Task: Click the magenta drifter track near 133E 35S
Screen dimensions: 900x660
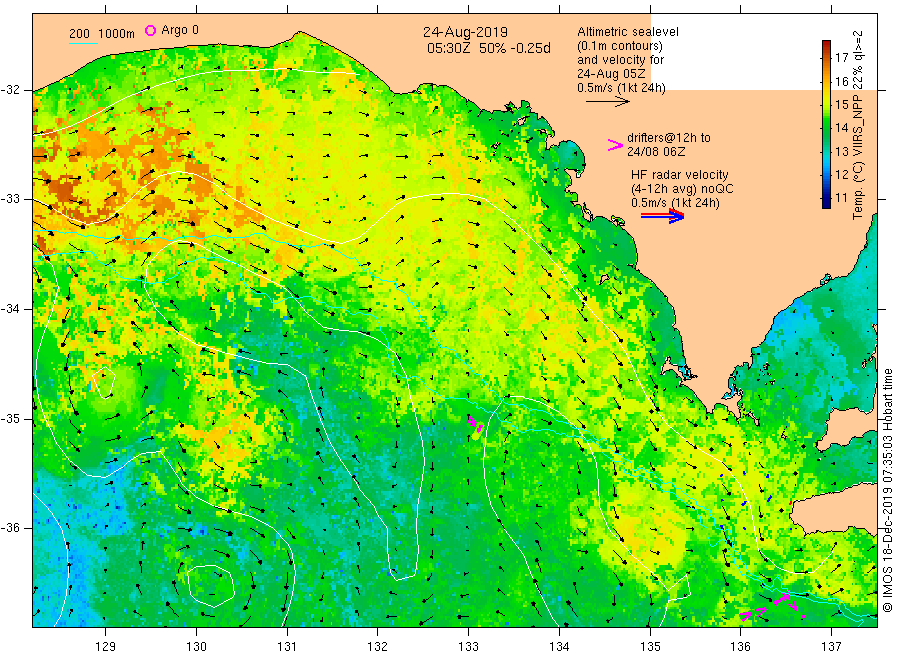Action: point(475,425)
